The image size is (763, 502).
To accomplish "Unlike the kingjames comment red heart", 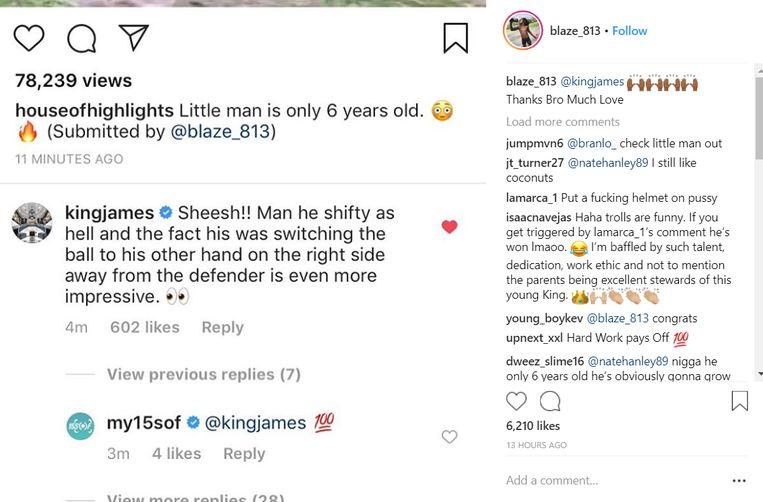I will (449, 227).
